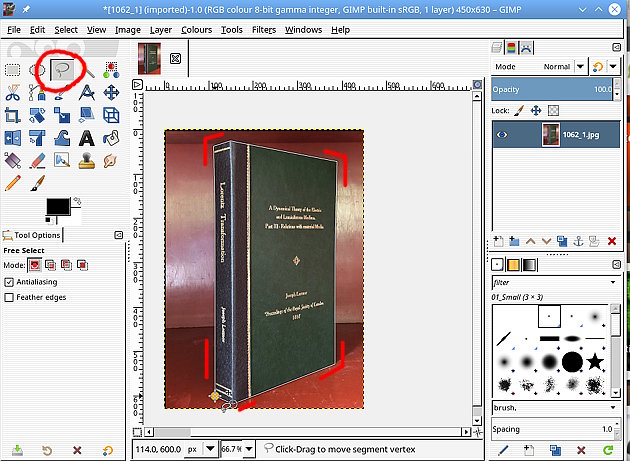Toggle lock pixels brush icon

(x=519, y=111)
